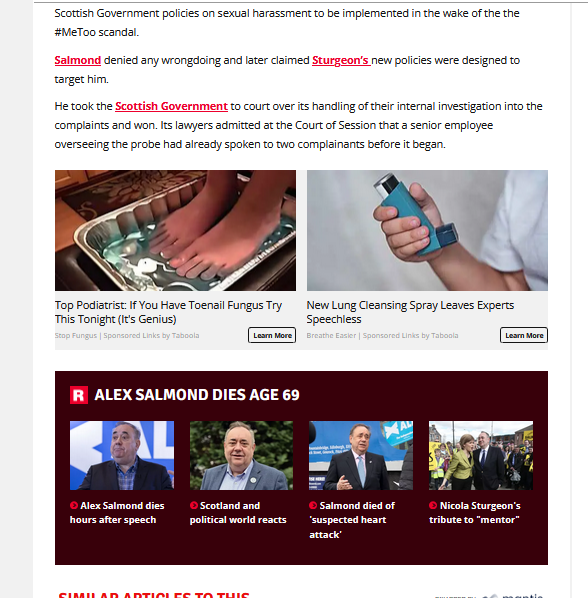
Task: Open 'Salmond died of suspected heart attack' story
Action: 352,520
